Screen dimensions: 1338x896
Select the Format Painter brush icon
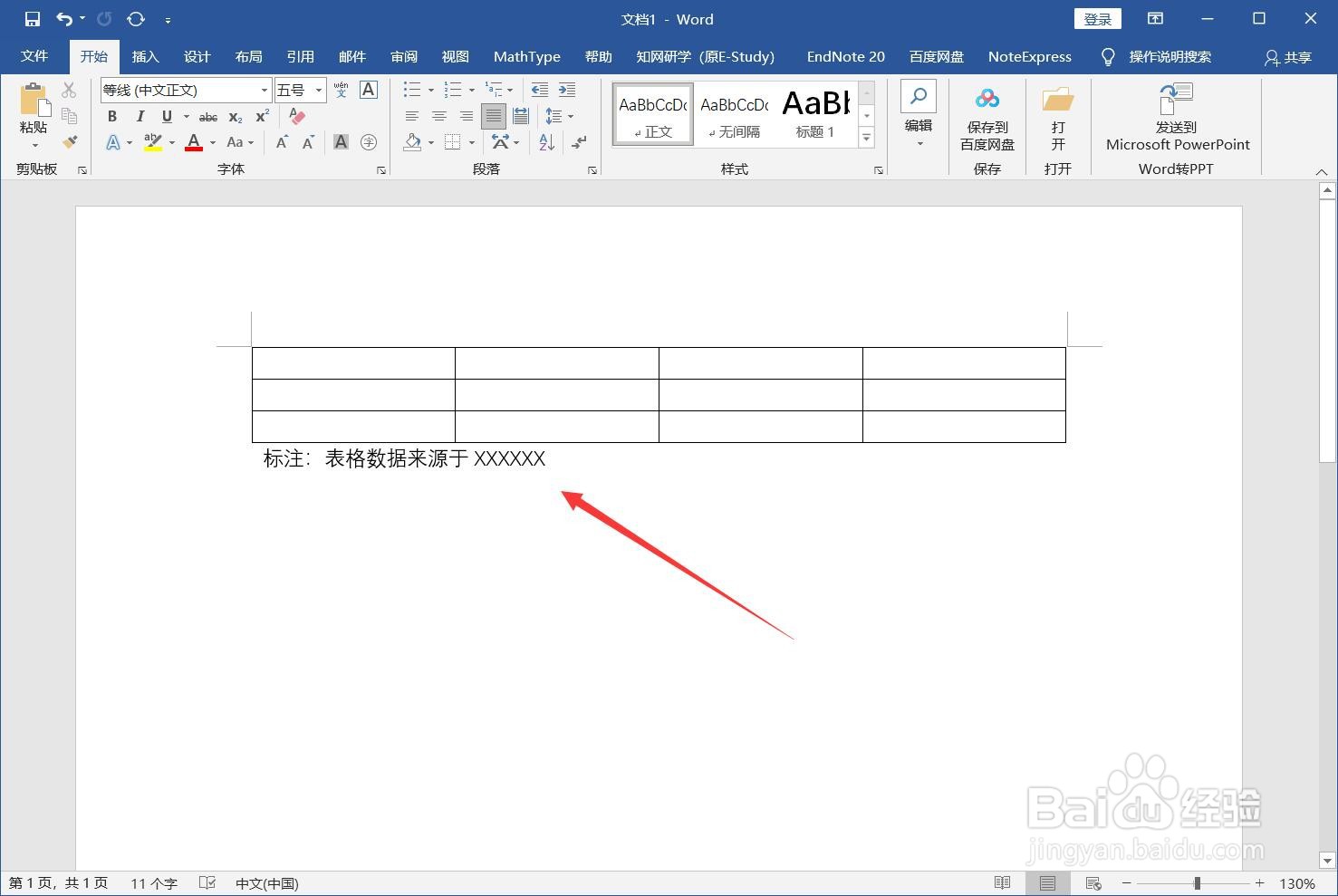[x=69, y=142]
